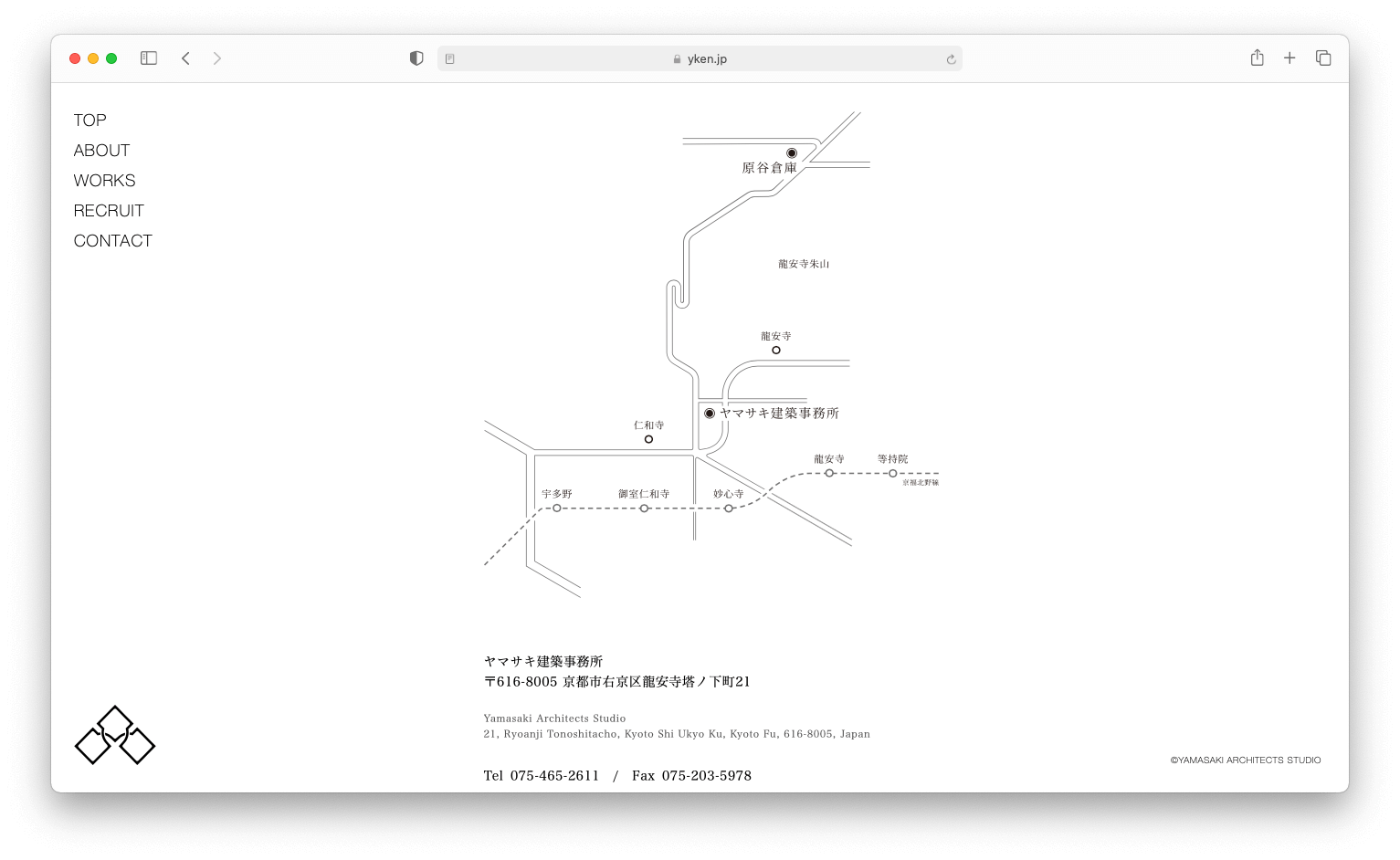The image size is (1400, 860).
Task: Click the 原谷倉庫 location marker
Action: click(792, 153)
